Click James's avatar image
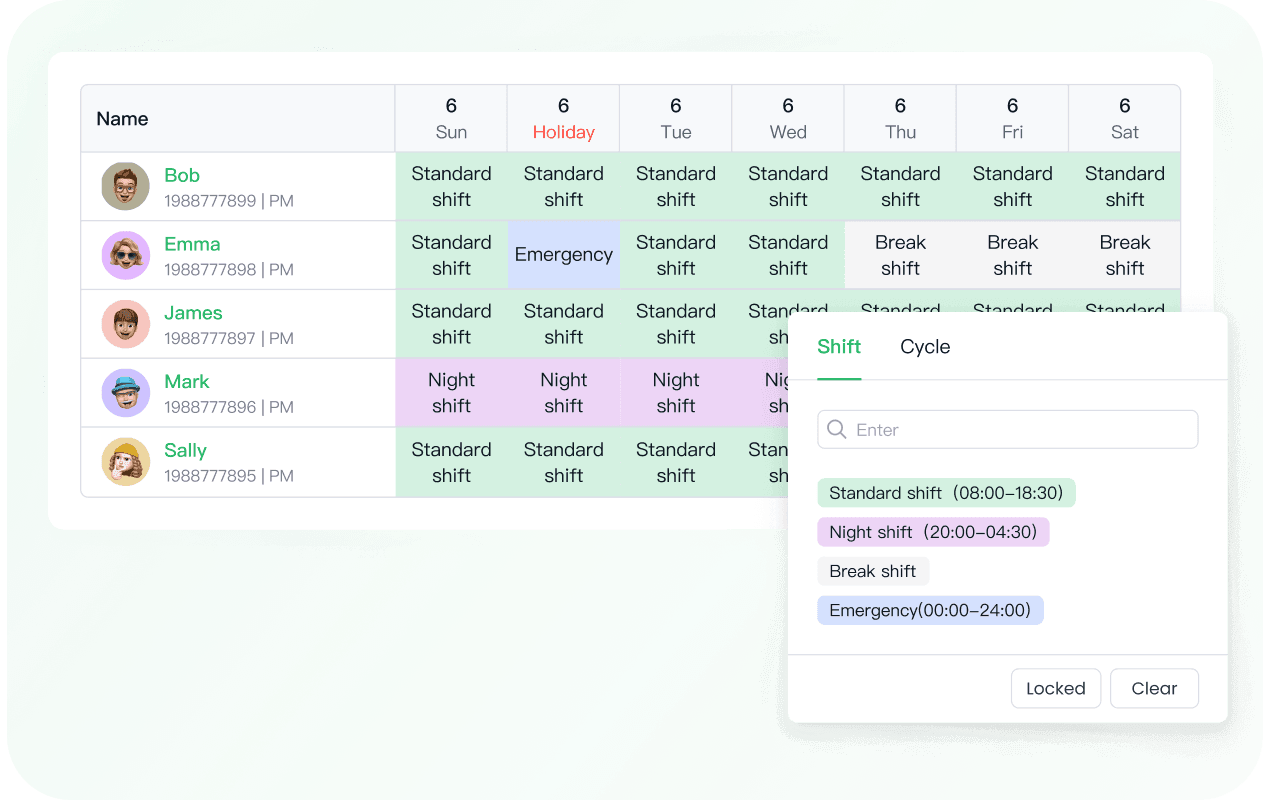 (125, 323)
